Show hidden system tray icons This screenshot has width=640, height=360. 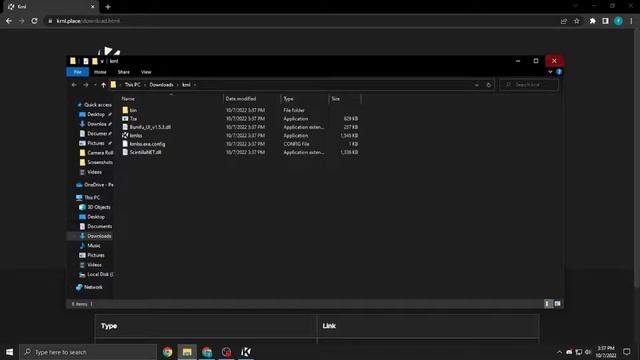coord(559,352)
